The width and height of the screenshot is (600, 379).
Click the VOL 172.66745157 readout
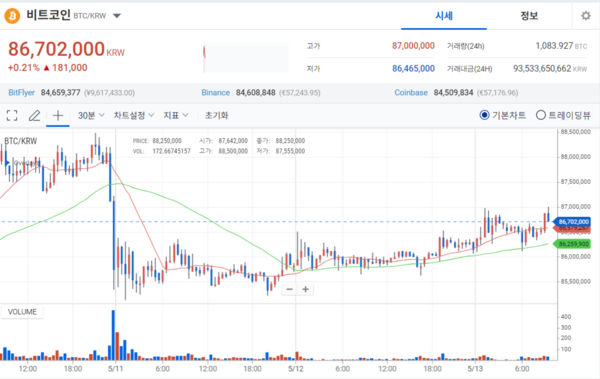[x=161, y=151]
